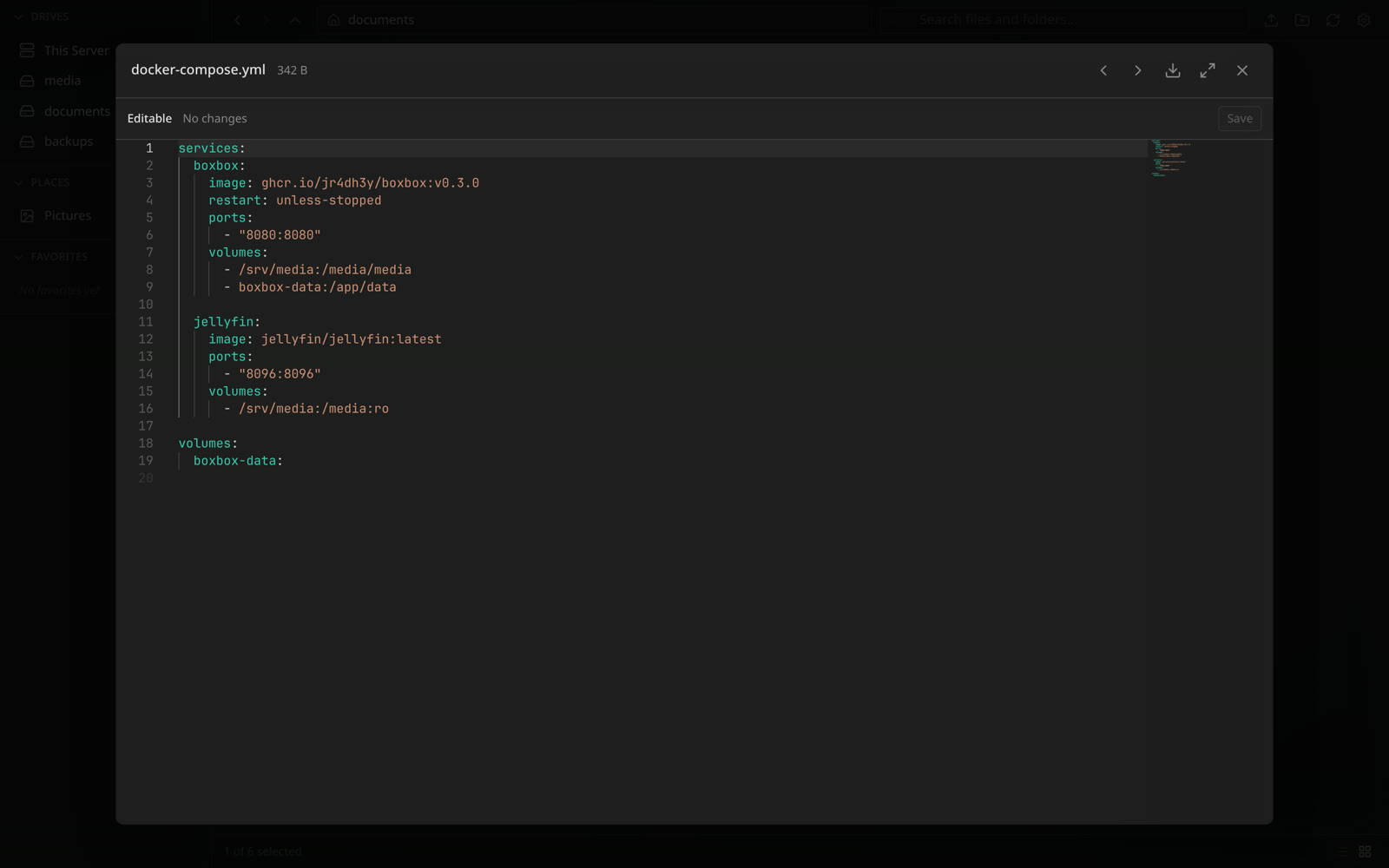
Task: Open the documents drive in the sidebar
Action: (63, 111)
